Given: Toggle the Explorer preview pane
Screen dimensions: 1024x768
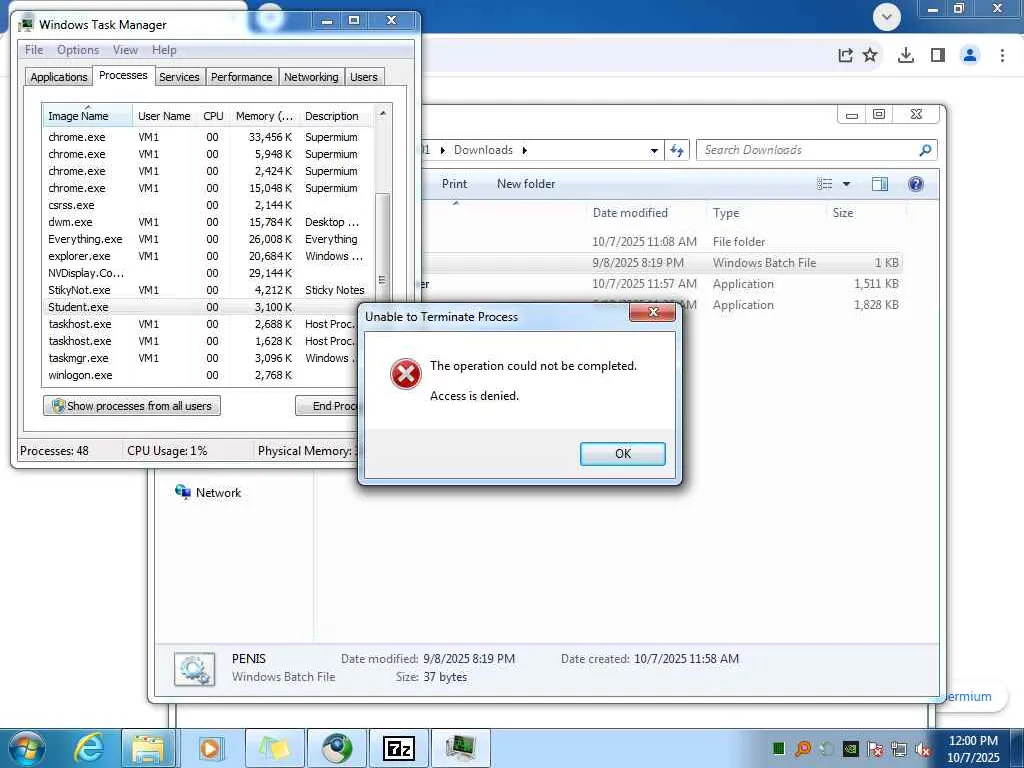Looking at the screenshot, I should [x=880, y=184].
